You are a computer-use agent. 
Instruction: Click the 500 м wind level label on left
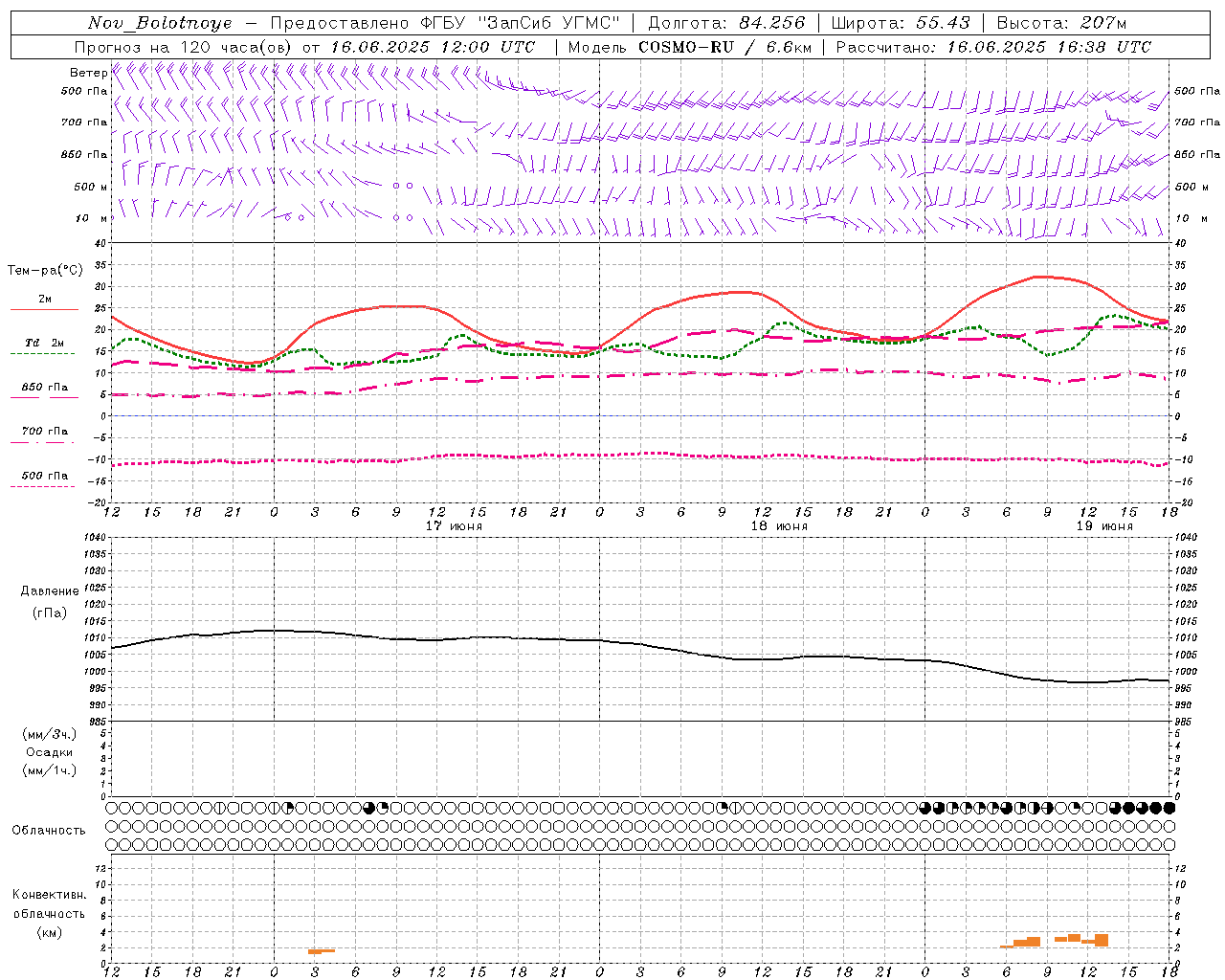coord(91,187)
